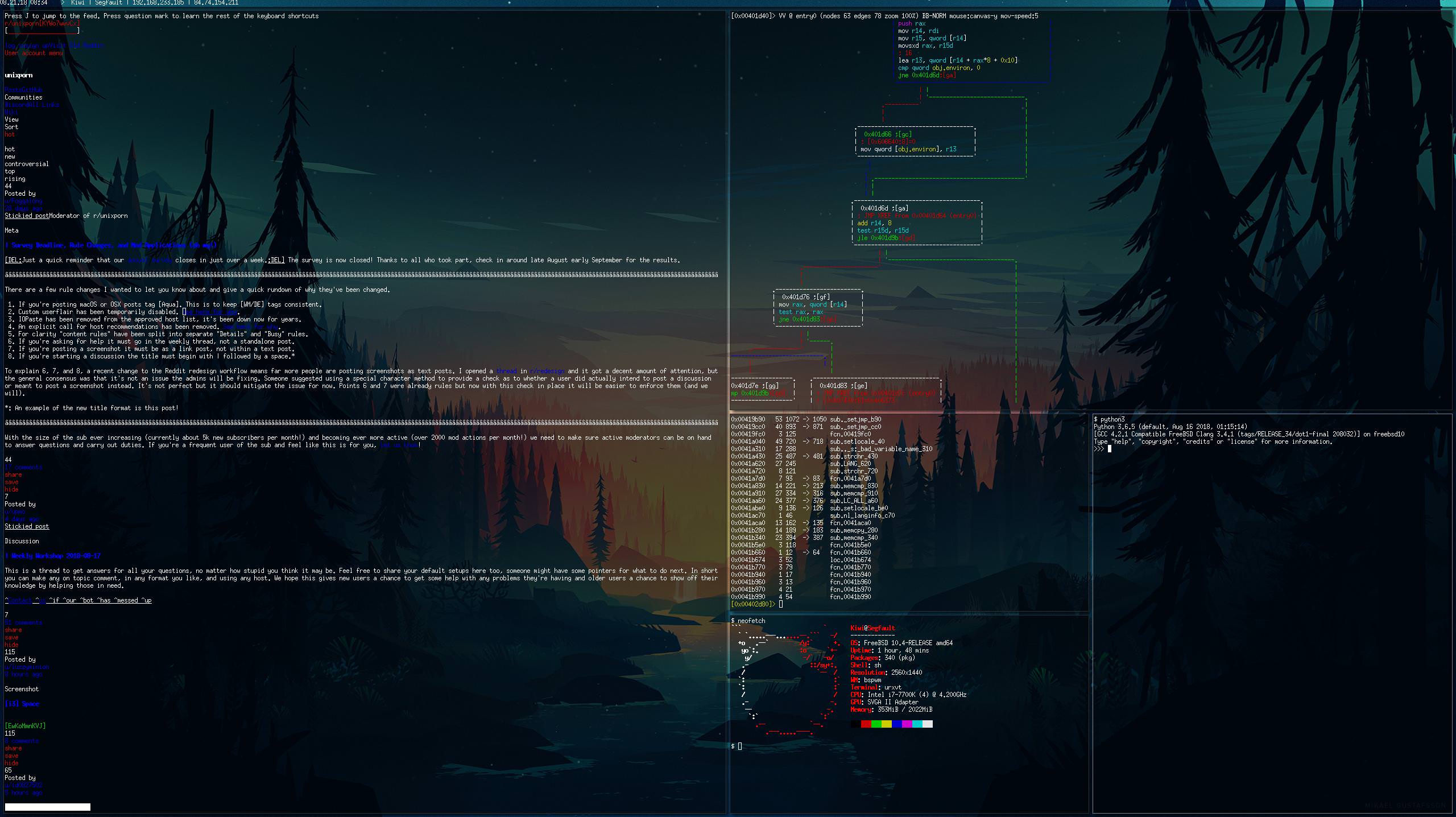Click the 192.168.233.185 address in top bar

(x=158, y=3)
